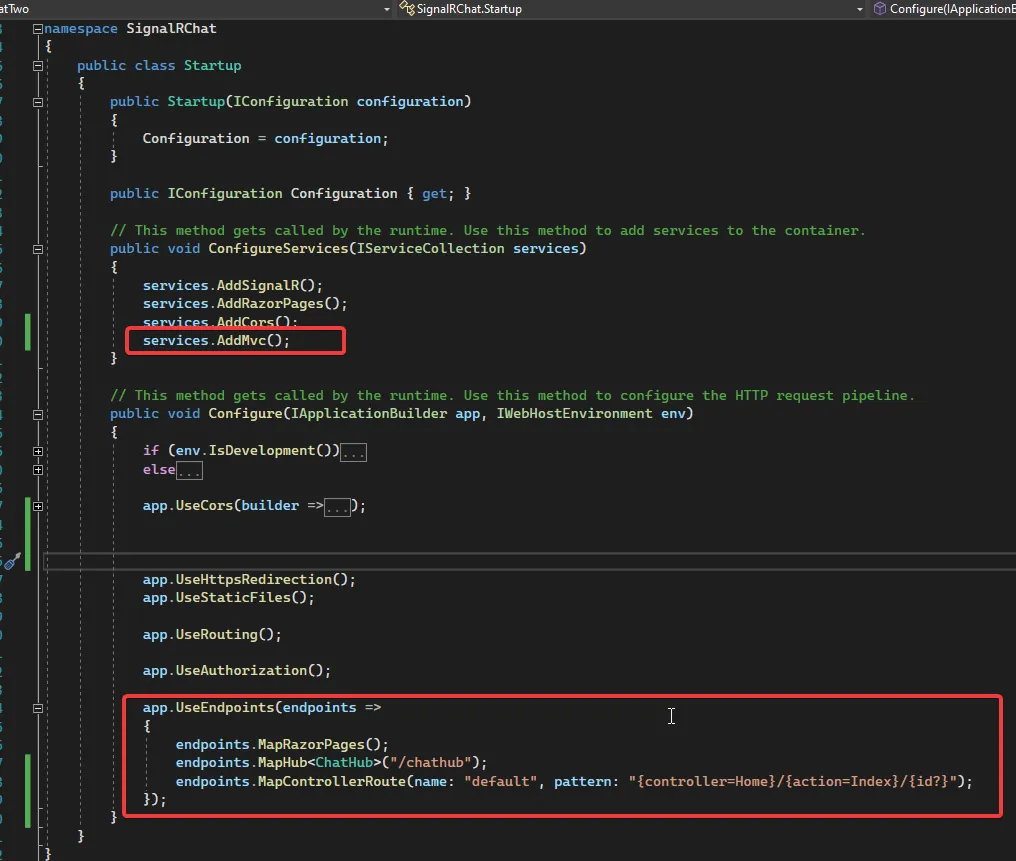Click the "/chathub" string literal
The height and width of the screenshot is (861, 1016).
(x=431, y=763)
